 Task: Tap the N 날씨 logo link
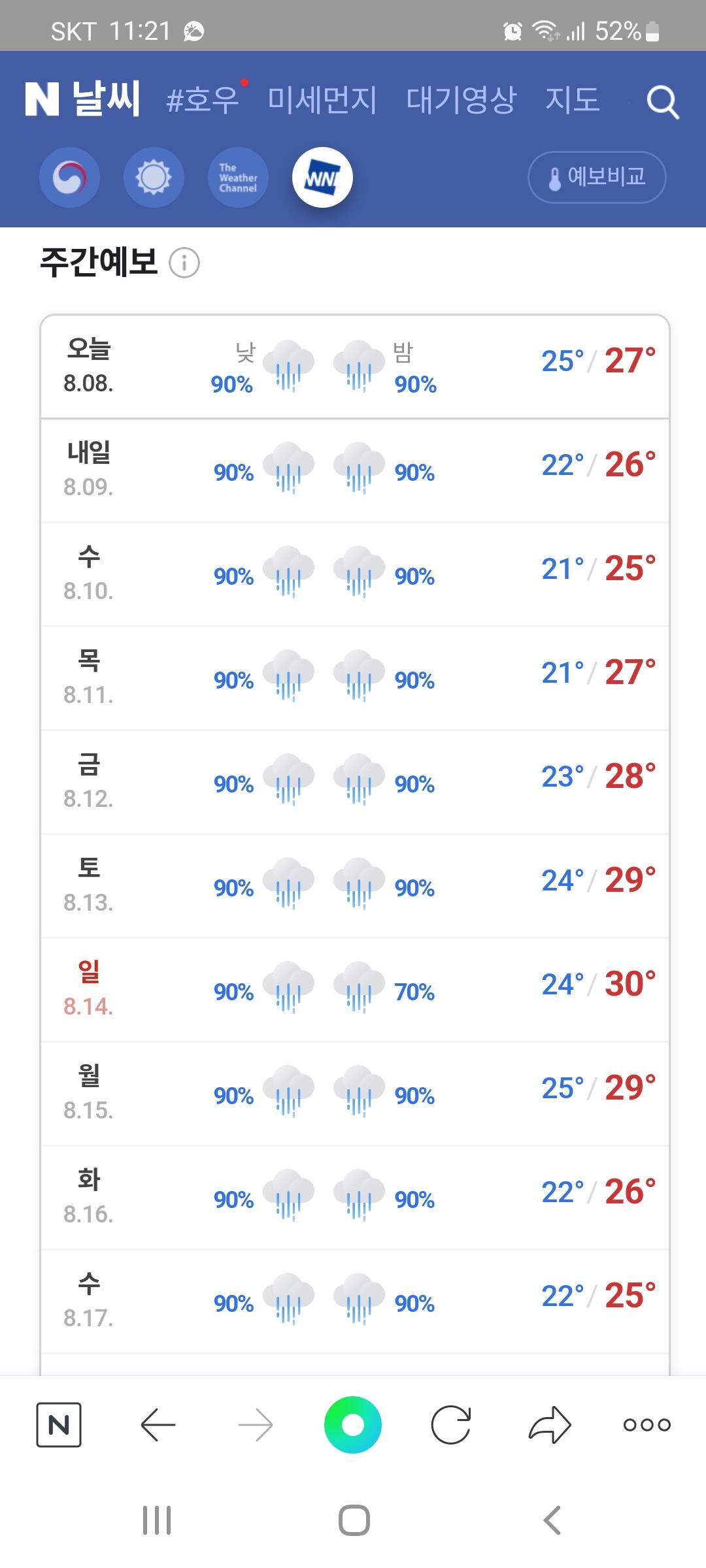pos(82,99)
